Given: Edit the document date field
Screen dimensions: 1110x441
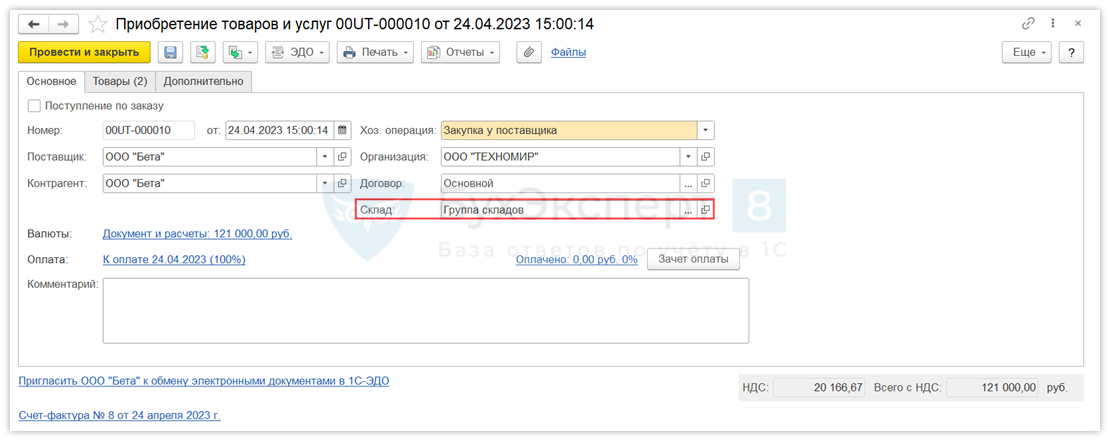Looking at the screenshot, I should [279, 130].
